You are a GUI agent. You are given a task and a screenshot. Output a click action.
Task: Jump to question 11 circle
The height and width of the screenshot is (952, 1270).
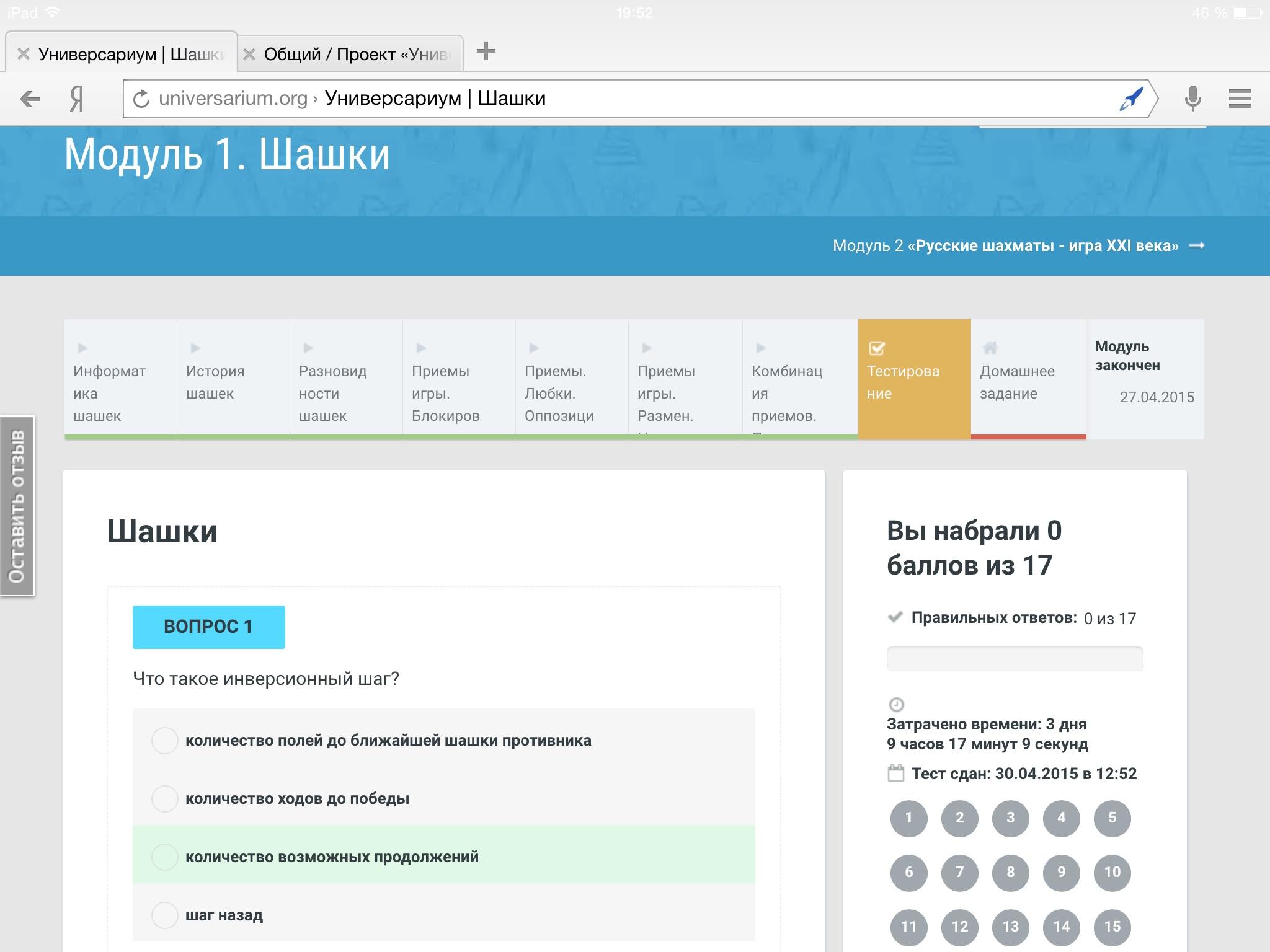click(909, 927)
